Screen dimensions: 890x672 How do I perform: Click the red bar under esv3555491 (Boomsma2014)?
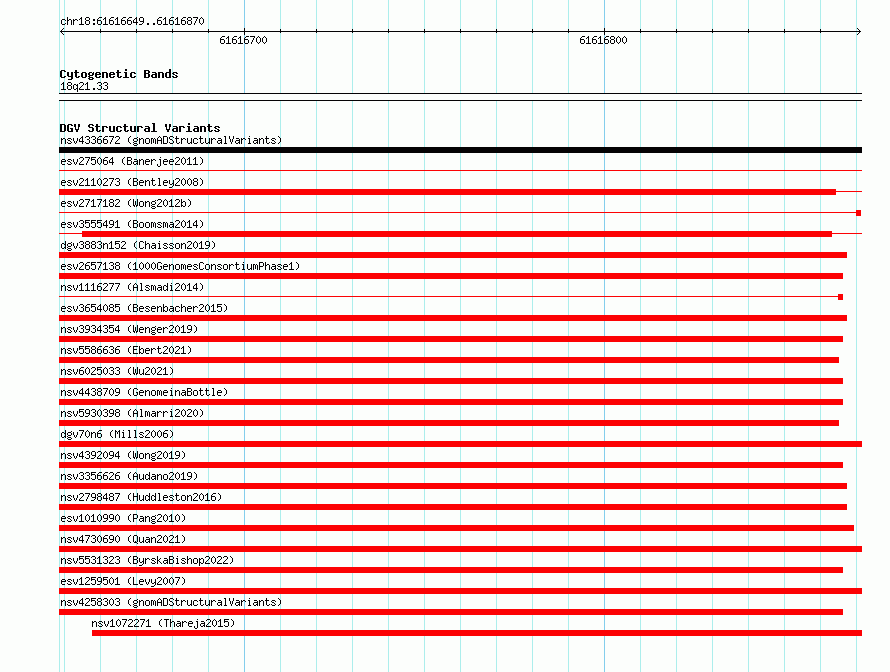click(457, 234)
